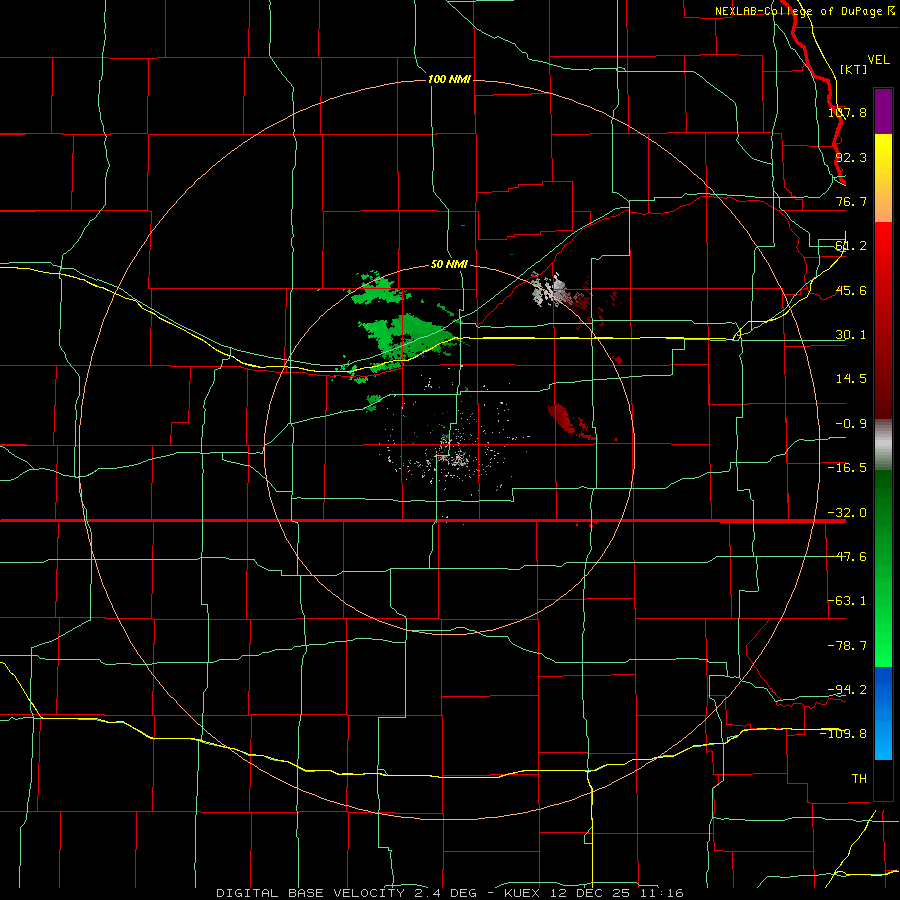Select the -32.0 value on velocity scale
Image resolution: width=900 pixels, height=900 pixels.
(x=847, y=513)
